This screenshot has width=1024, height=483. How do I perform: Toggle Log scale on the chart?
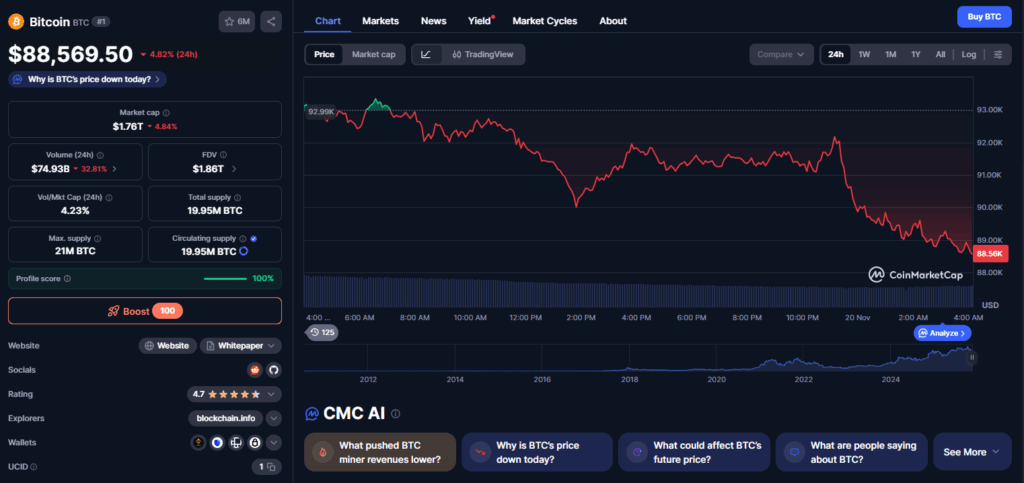(969, 55)
